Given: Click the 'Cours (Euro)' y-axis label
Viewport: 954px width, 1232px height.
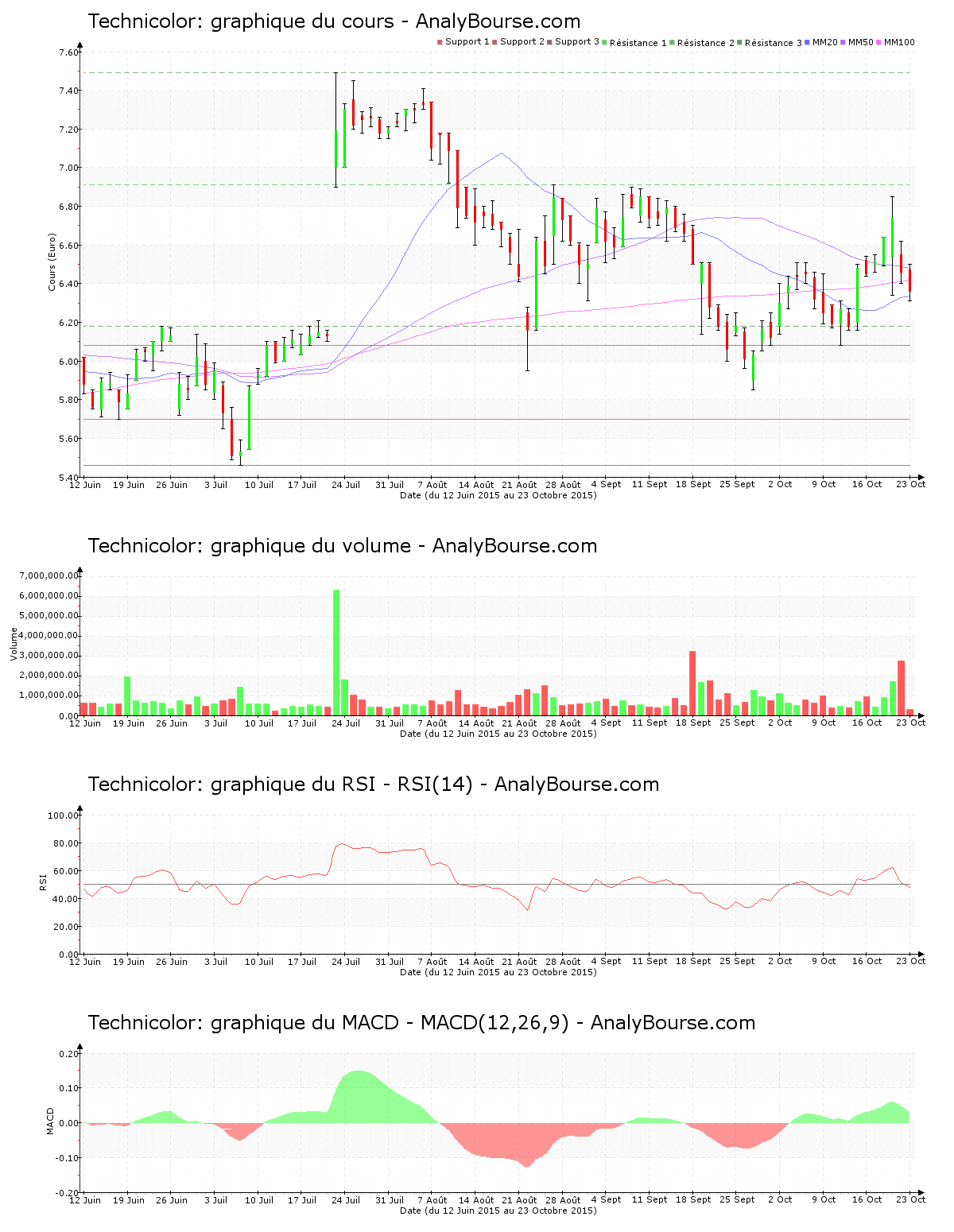Looking at the screenshot, I should coord(52,262).
